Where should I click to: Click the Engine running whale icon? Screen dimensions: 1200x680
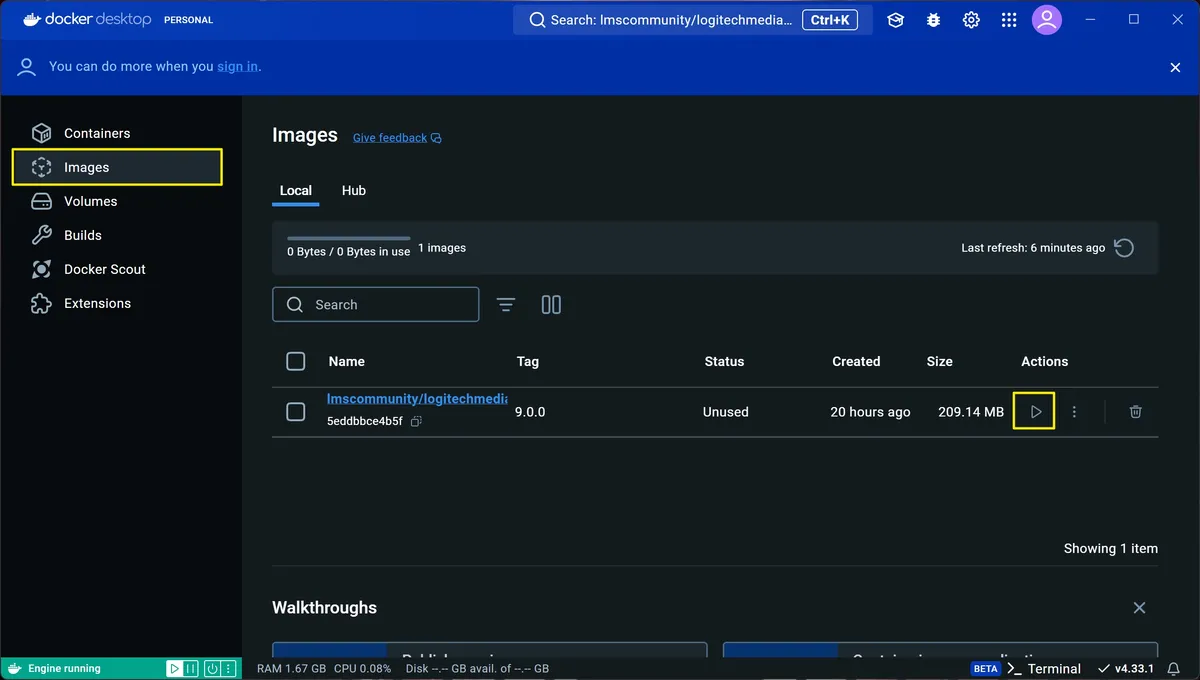coord(14,669)
